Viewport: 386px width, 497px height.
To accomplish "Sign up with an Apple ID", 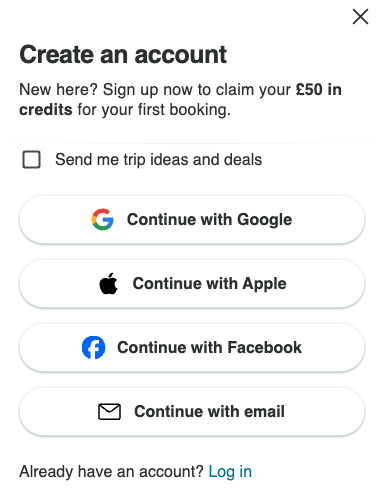I will (192, 284).
